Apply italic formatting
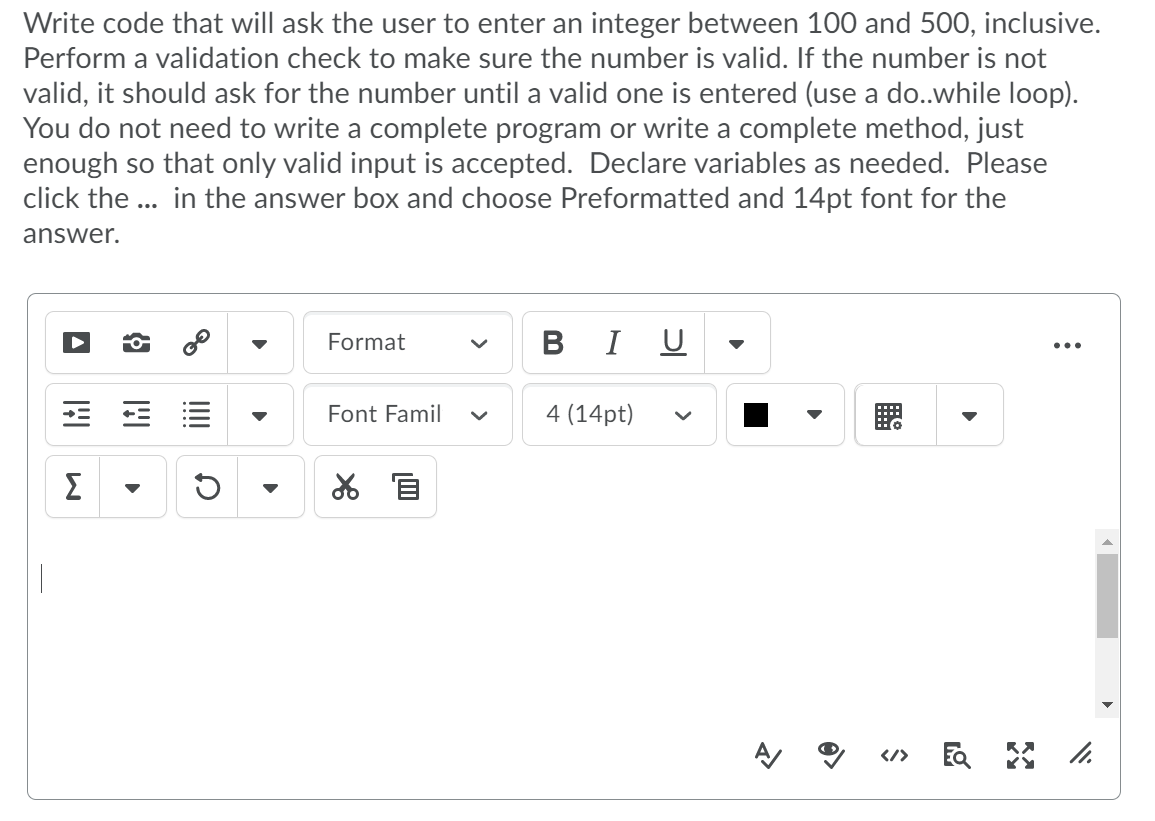Viewport: 1155px width, 821px height. coord(610,343)
